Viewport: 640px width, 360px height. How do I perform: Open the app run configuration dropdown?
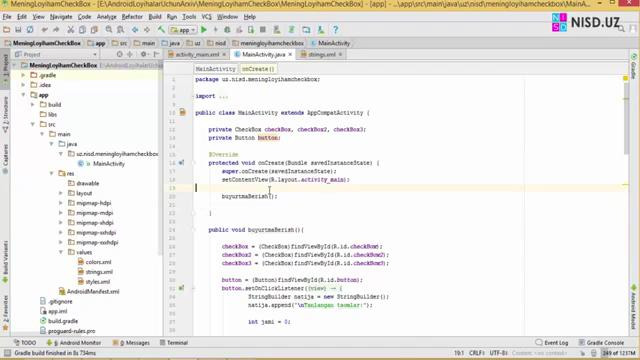coord(183,30)
